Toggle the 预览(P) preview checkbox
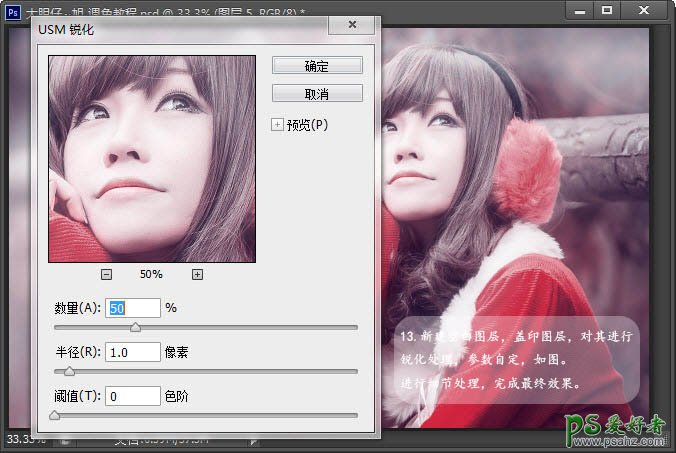This screenshot has width=676, height=453. [278, 125]
